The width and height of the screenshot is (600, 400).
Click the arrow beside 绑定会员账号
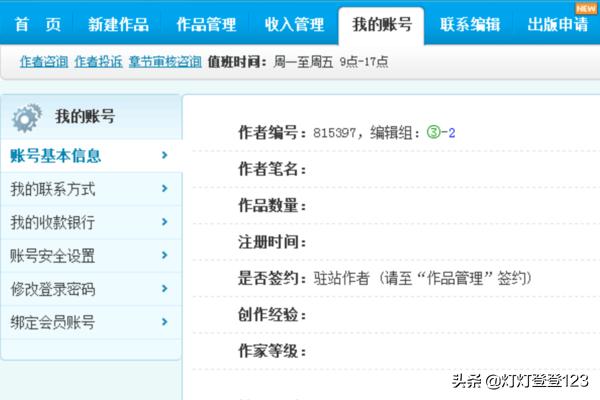[163, 322]
